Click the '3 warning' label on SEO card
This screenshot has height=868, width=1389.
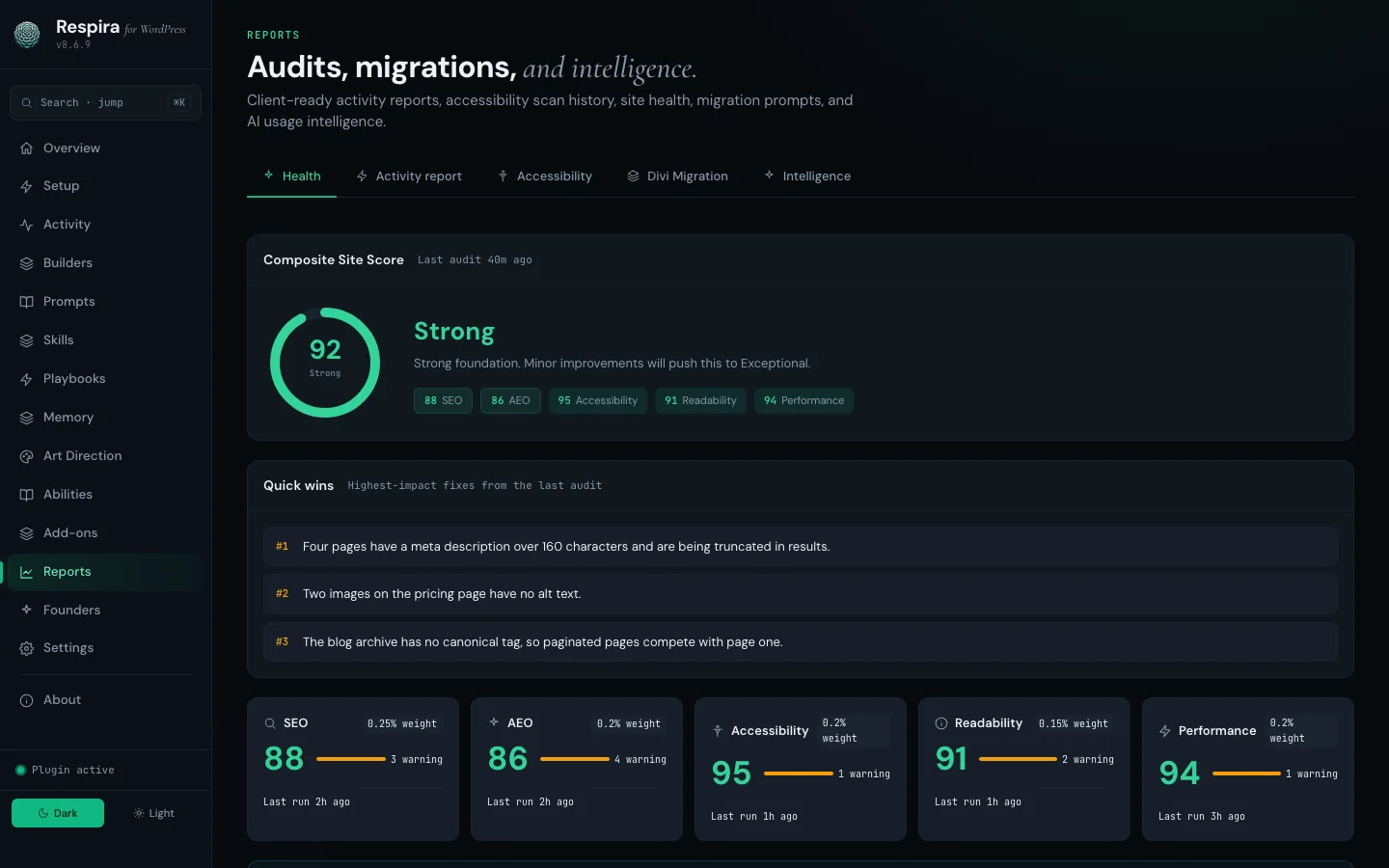(417, 760)
